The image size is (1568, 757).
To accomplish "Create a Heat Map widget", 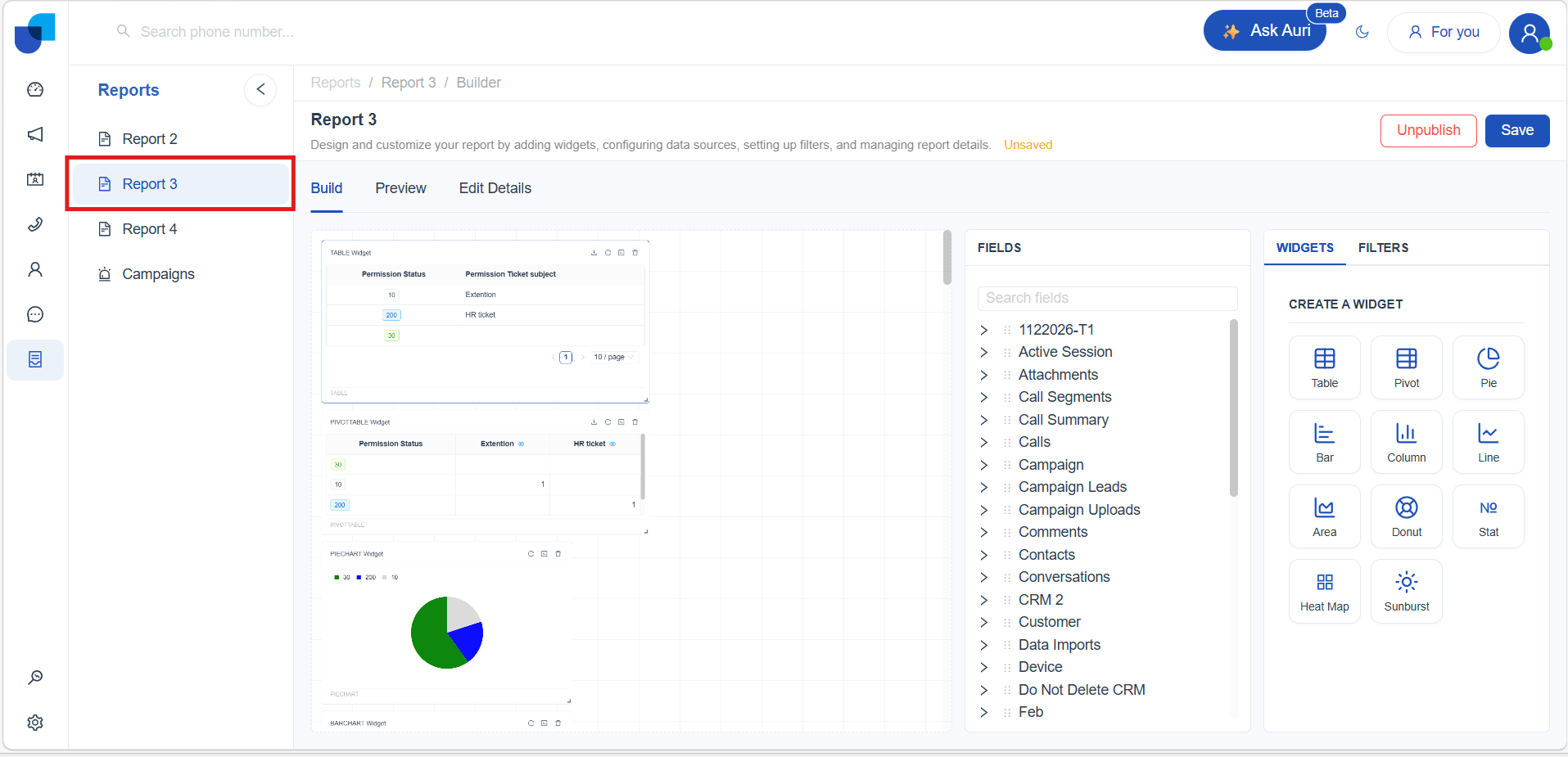I will 1324,591.
